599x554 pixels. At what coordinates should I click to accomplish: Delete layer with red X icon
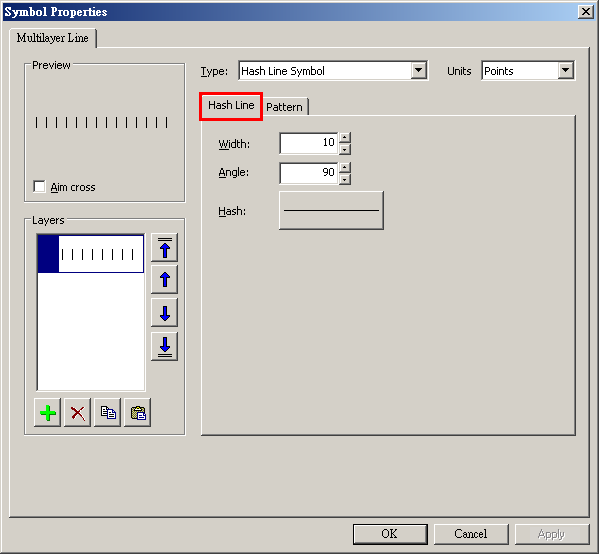coord(78,413)
